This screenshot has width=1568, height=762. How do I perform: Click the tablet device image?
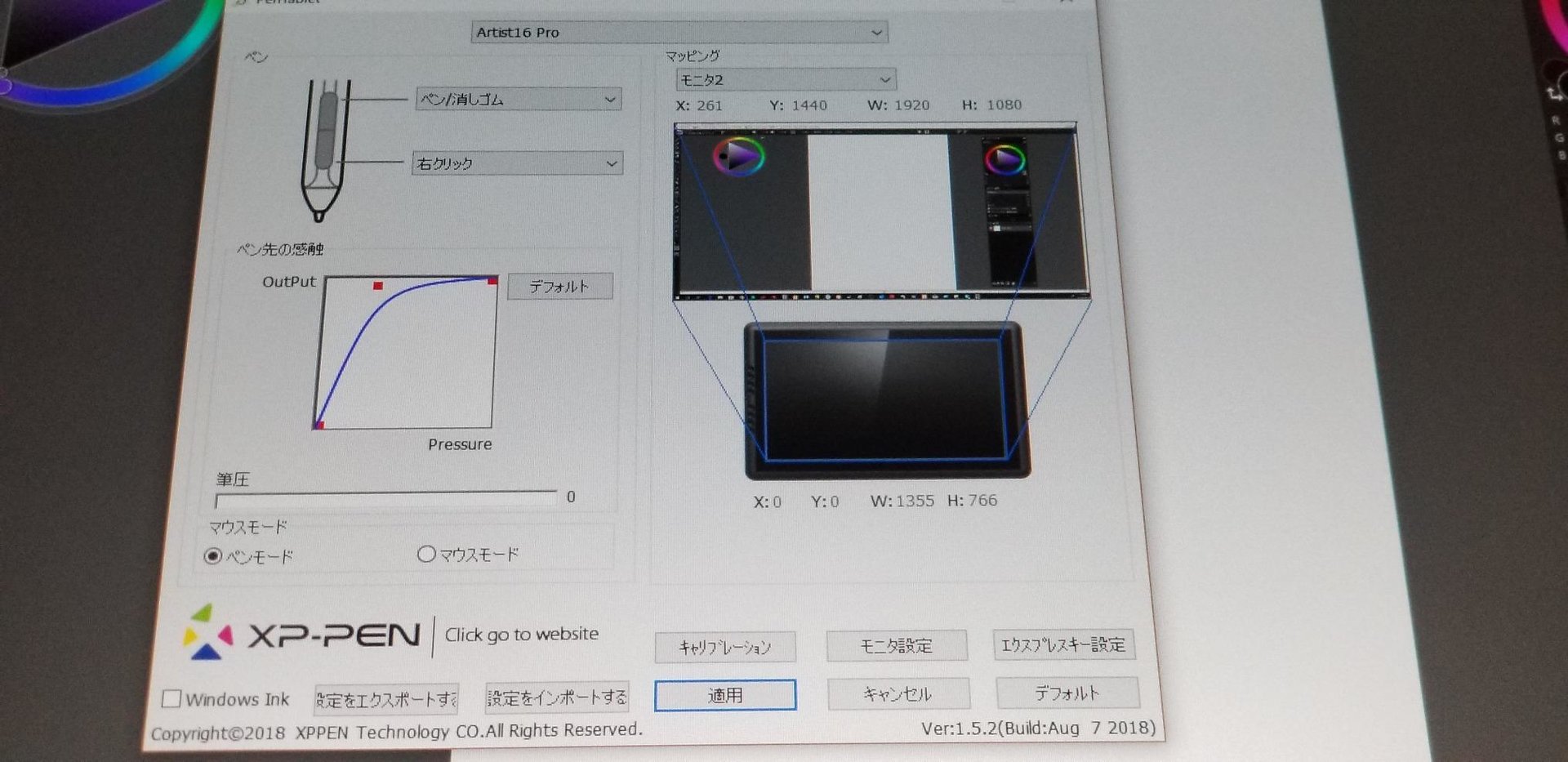pos(885,400)
